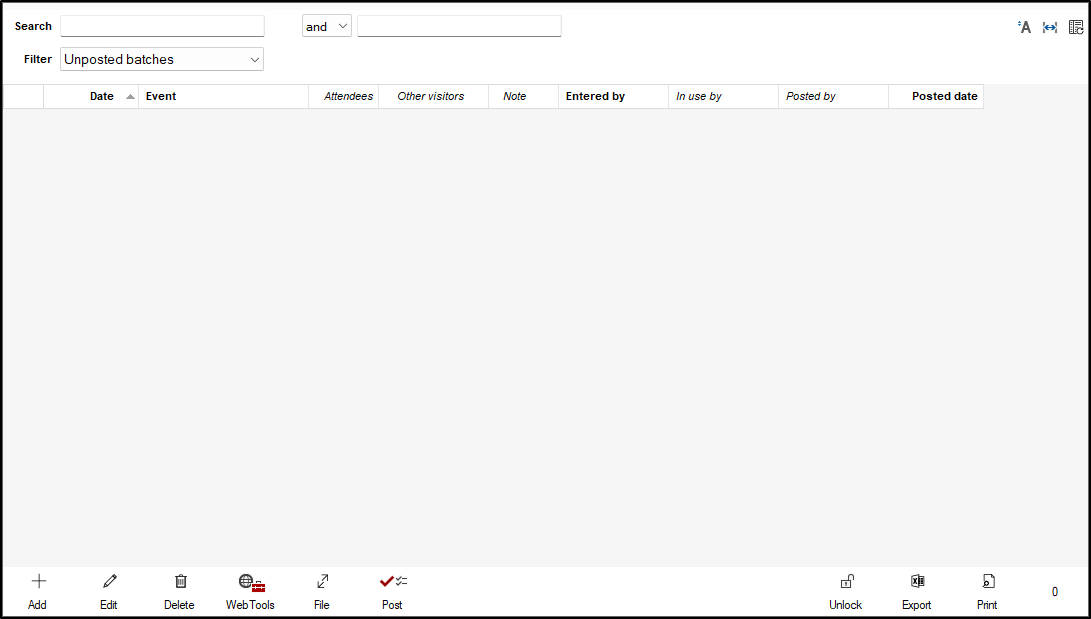Sort by the Date column header
Image resolution: width=1091 pixels, height=619 pixels.
102,97
